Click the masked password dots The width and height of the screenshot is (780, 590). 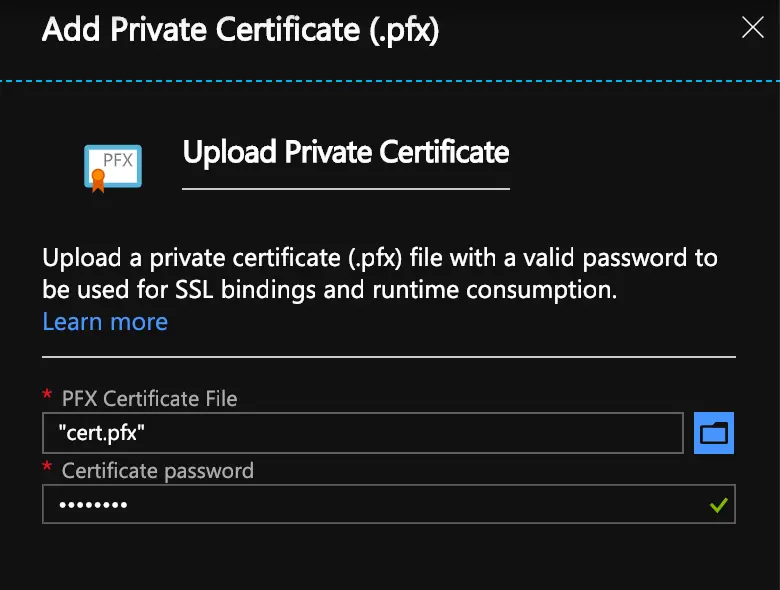pos(93,505)
